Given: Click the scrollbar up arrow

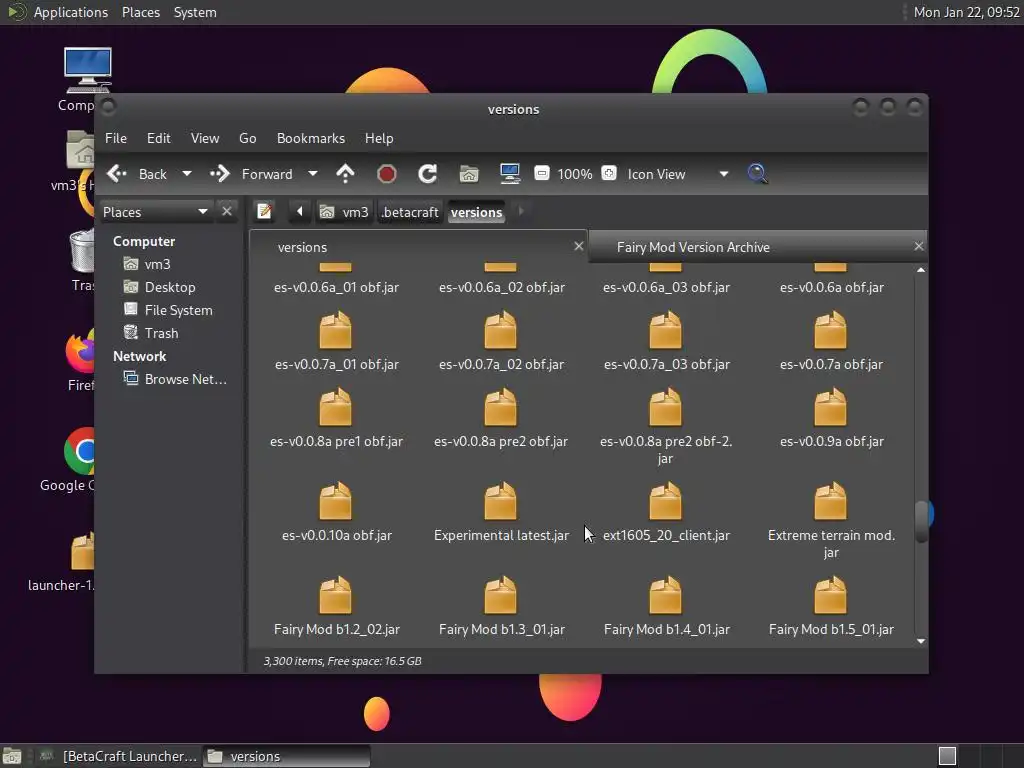Looking at the screenshot, I should click(x=921, y=270).
